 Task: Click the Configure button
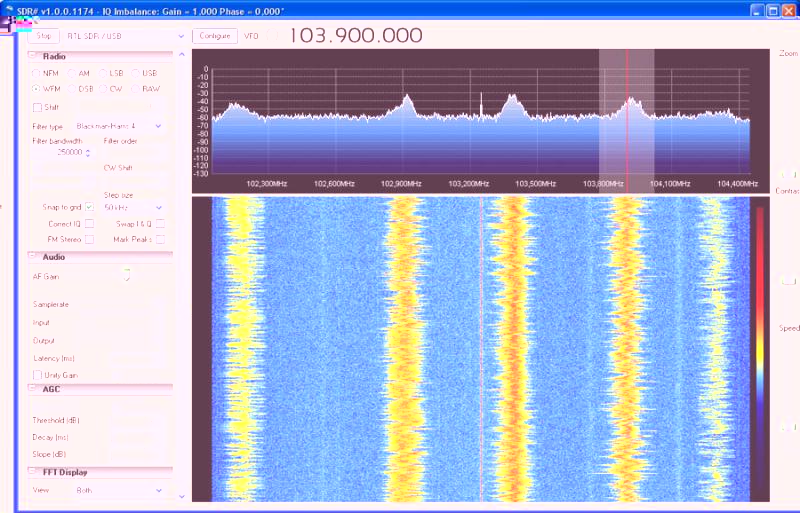point(214,35)
